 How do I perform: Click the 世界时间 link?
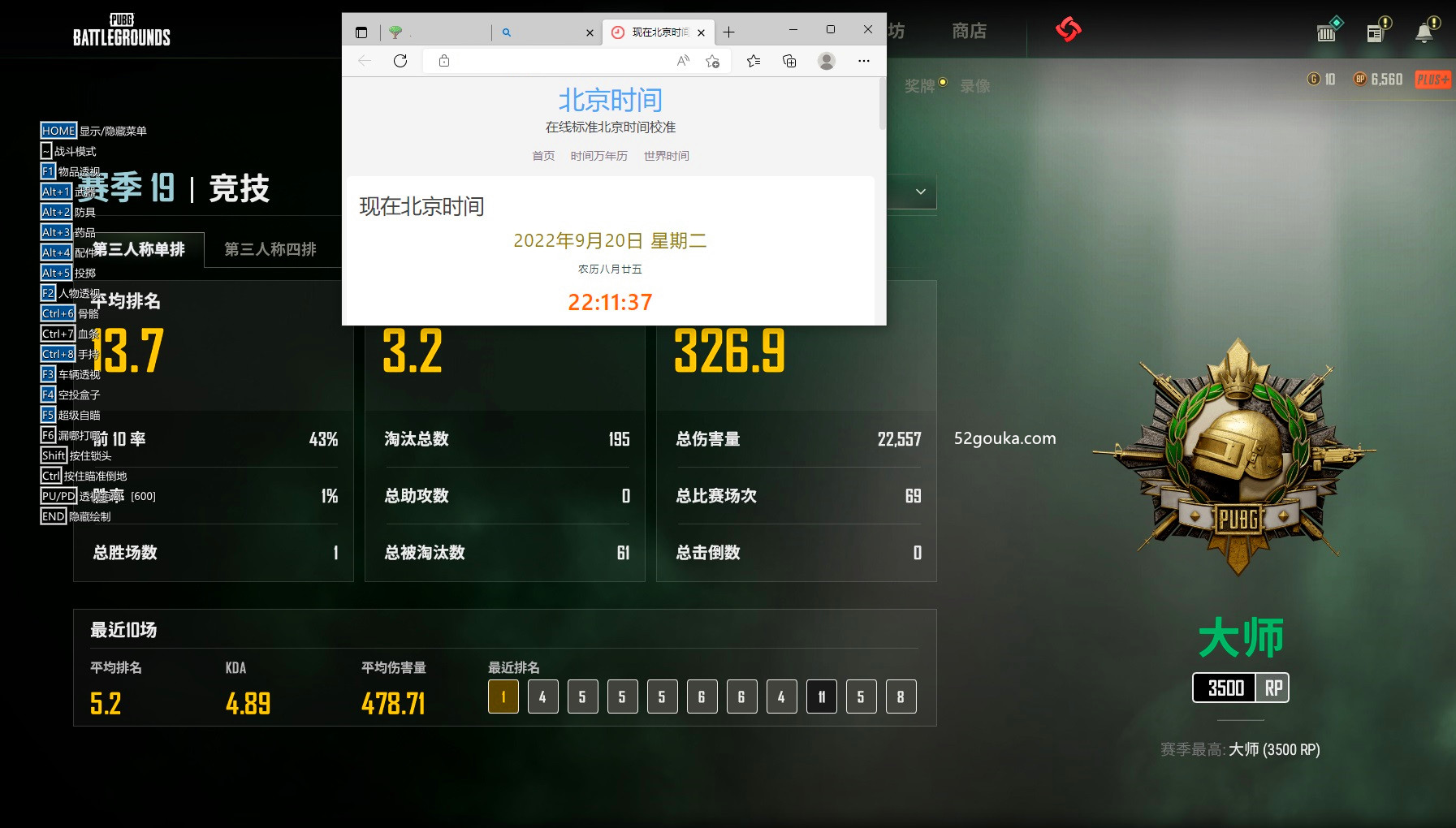point(666,156)
